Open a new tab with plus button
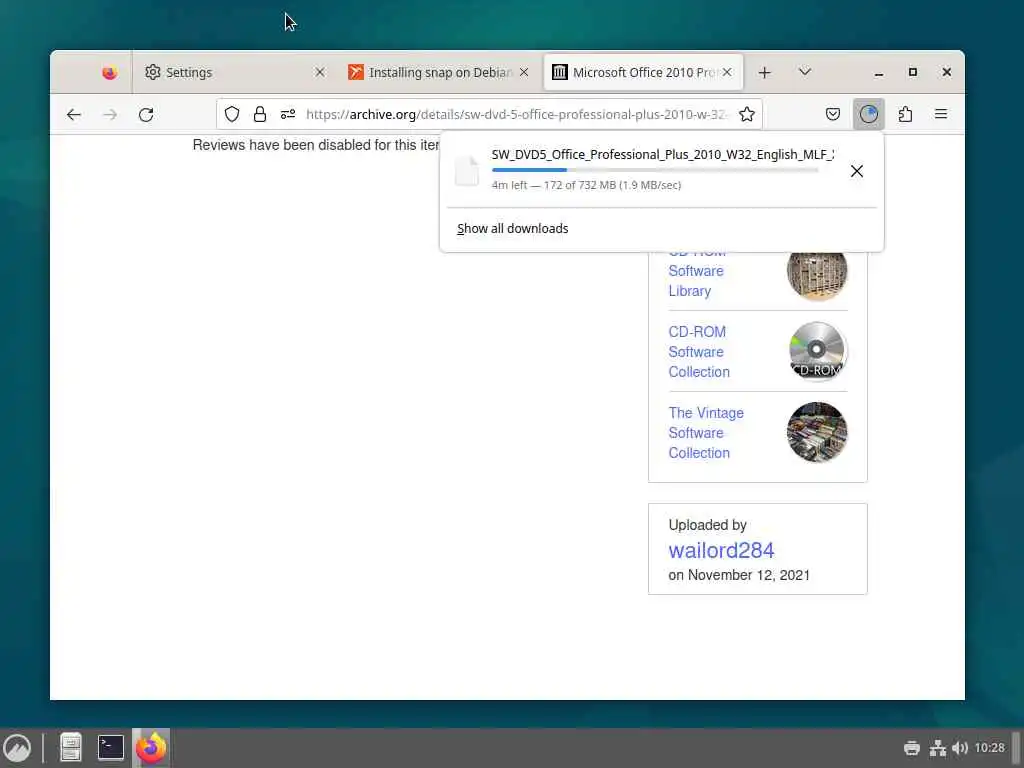This screenshot has width=1024, height=768. [765, 72]
